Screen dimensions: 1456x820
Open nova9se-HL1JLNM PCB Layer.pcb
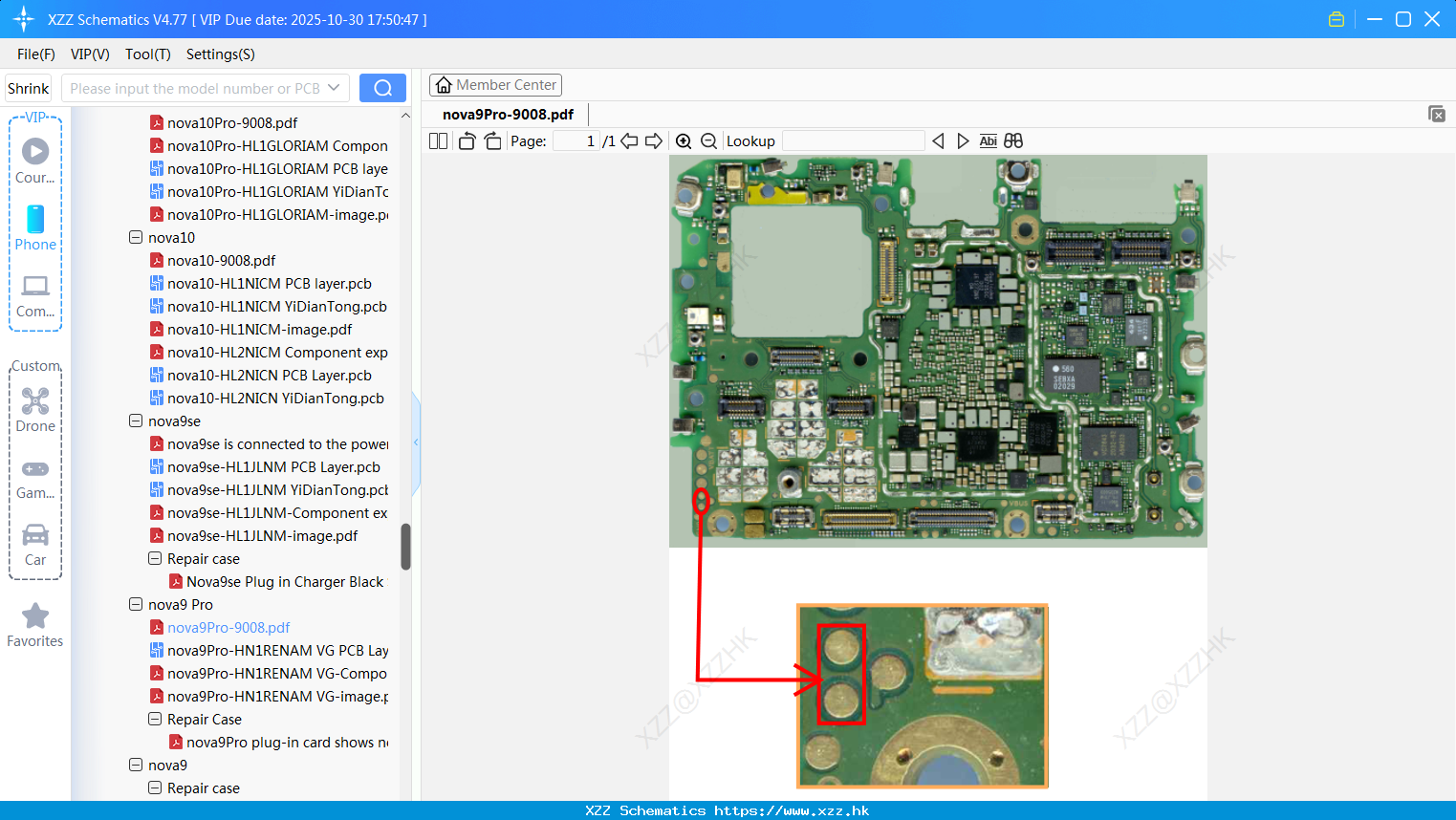(x=265, y=466)
